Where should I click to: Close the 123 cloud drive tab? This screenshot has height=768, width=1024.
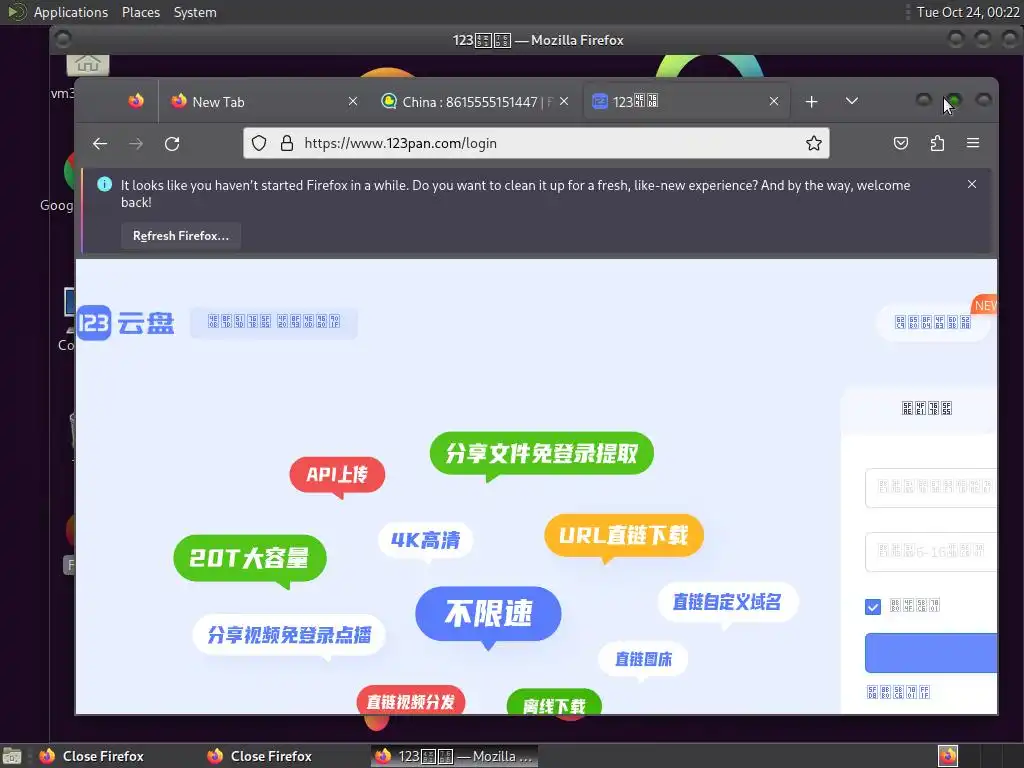click(x=774, y=101)
